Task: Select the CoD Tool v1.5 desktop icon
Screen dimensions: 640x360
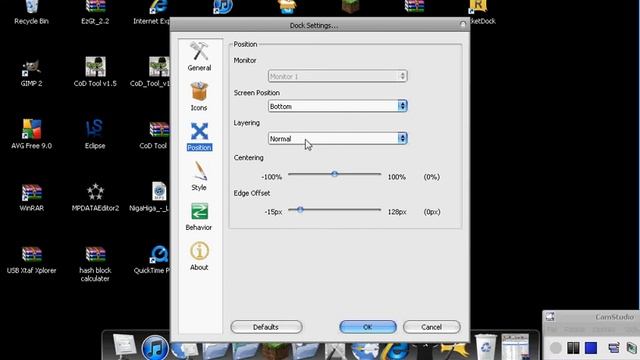Action: click(95, 72)
